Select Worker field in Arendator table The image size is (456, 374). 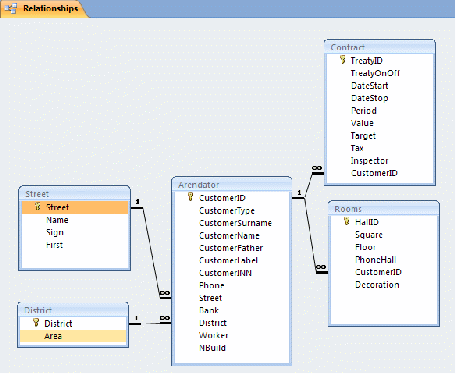(x=213, y=335)
